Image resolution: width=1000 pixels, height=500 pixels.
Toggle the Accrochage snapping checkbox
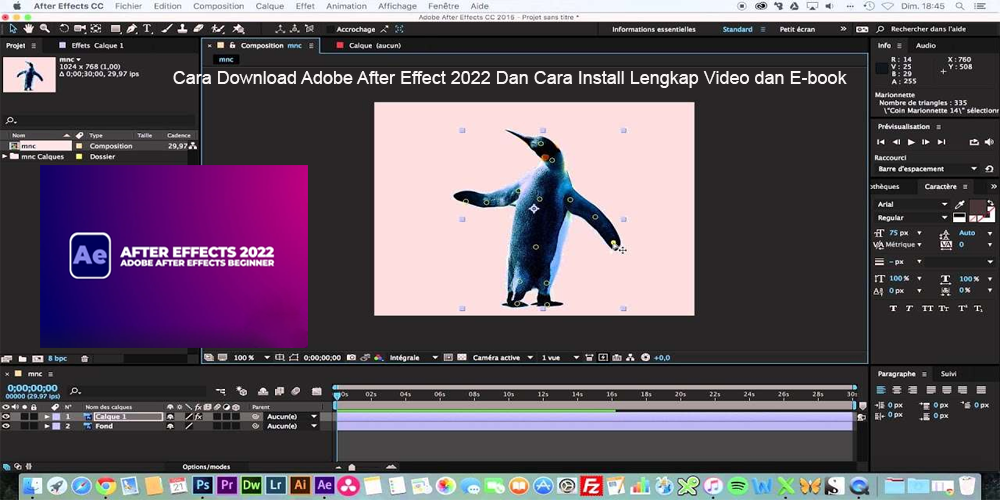coord(330,29)
